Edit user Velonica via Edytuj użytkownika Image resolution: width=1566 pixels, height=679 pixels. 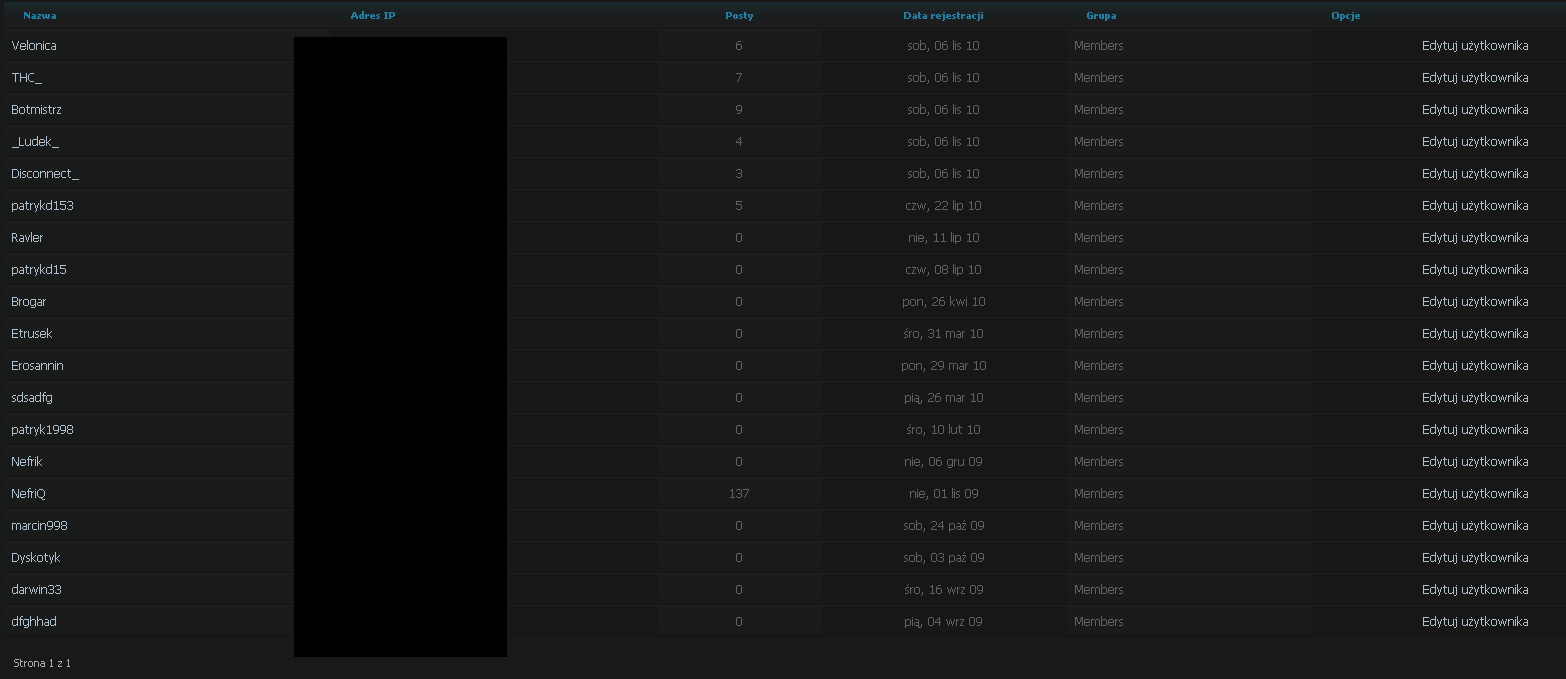1475,46
